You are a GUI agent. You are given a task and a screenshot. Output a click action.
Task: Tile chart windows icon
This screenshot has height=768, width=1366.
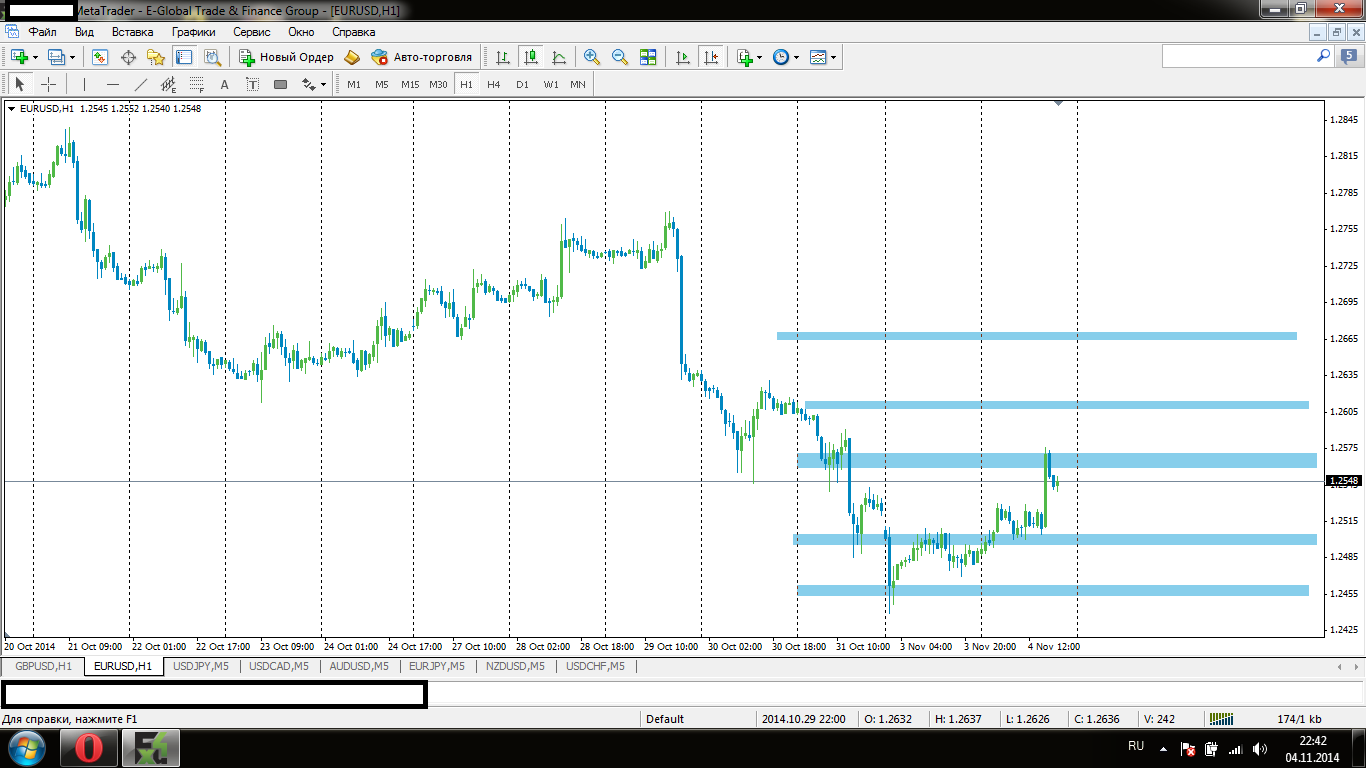pyautogui.click(x=648, y=57)
